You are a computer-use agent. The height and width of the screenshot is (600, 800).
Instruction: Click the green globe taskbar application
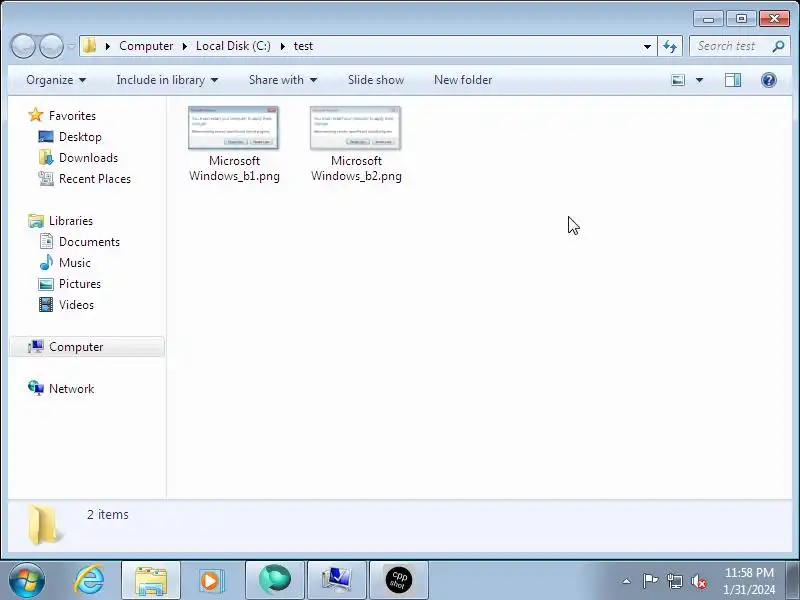tap(274, 581)
